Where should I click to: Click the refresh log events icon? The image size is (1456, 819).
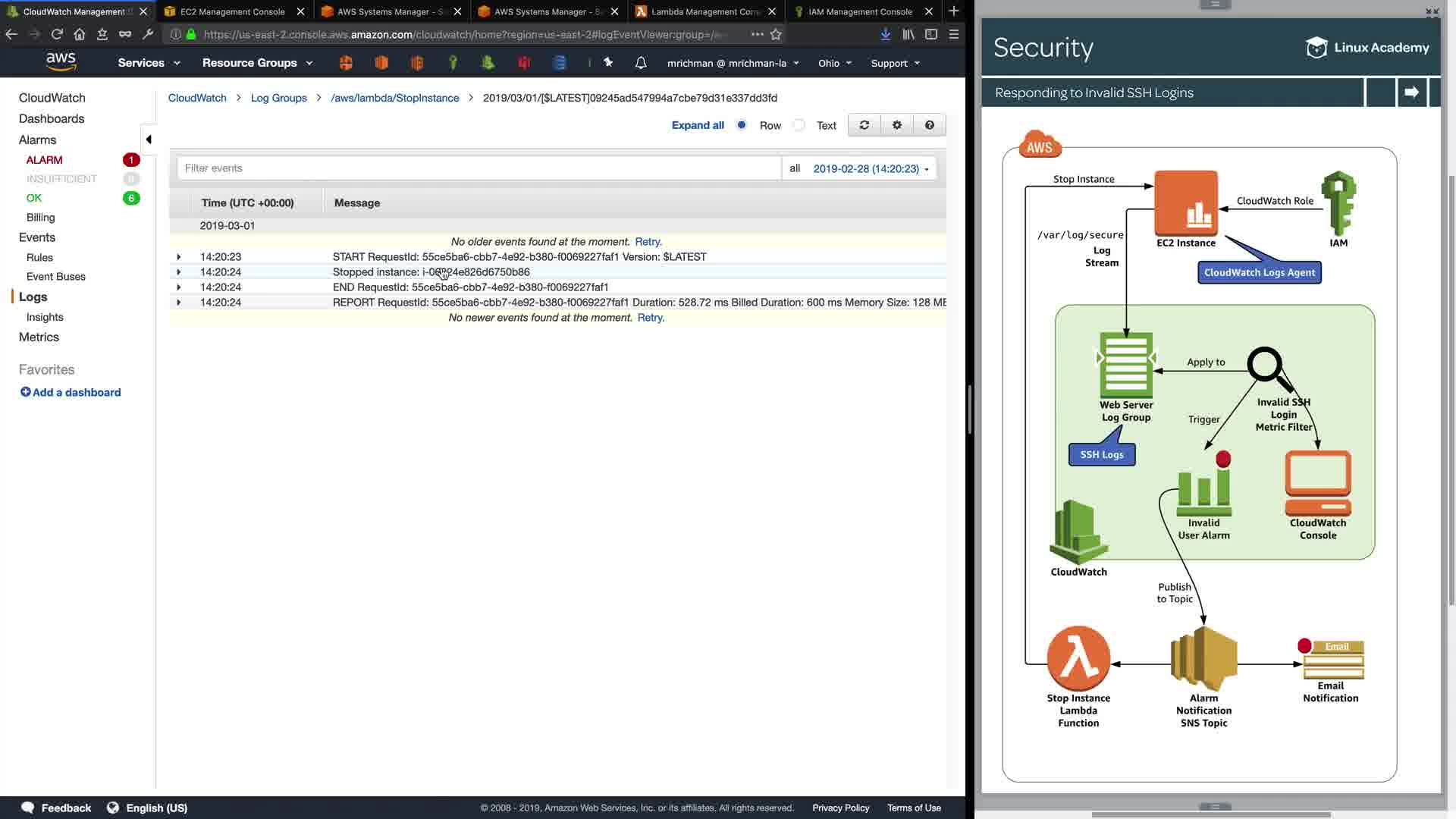tap(864, 125)
